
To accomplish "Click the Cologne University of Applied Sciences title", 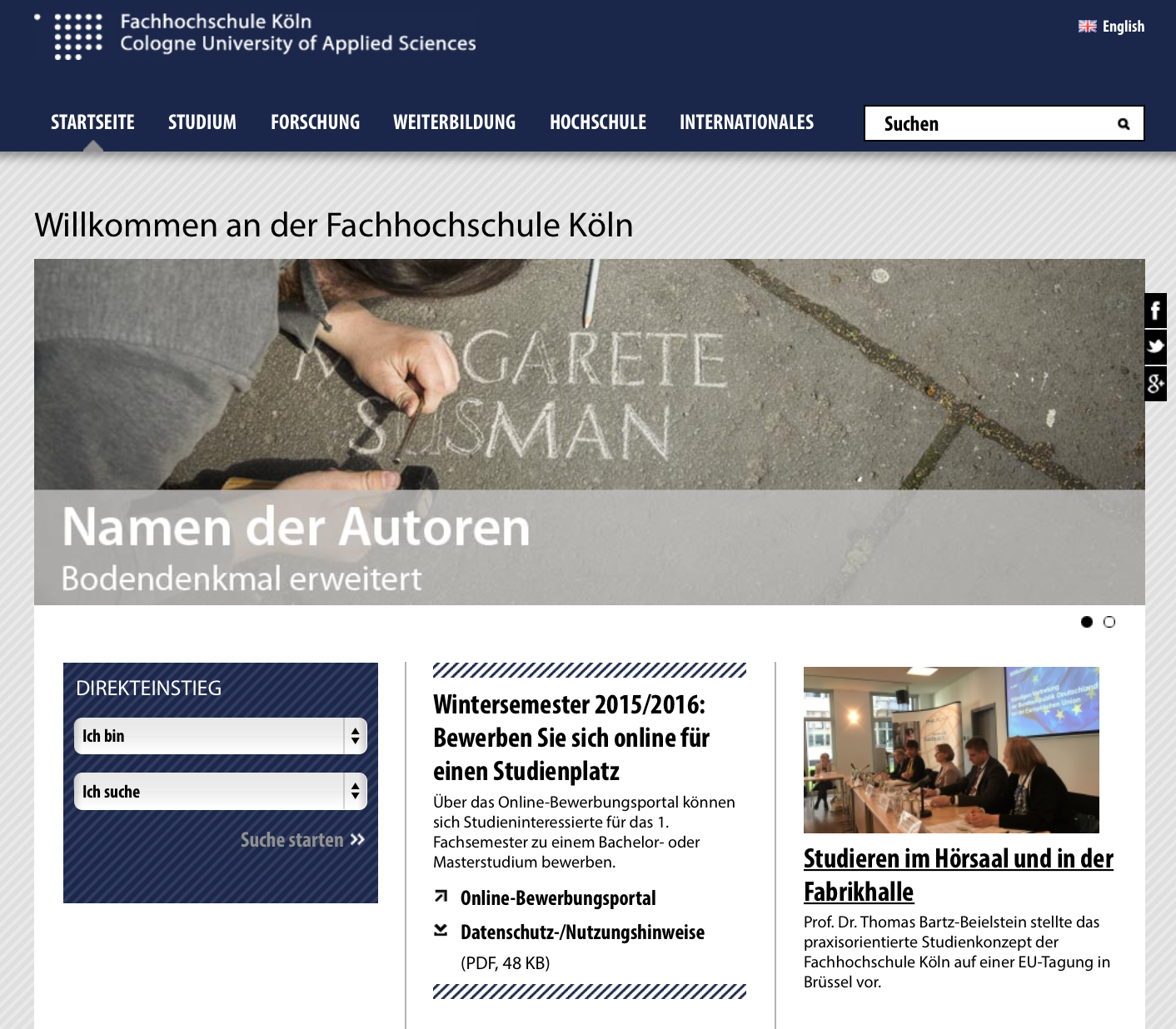I will [x=298, y=43].
